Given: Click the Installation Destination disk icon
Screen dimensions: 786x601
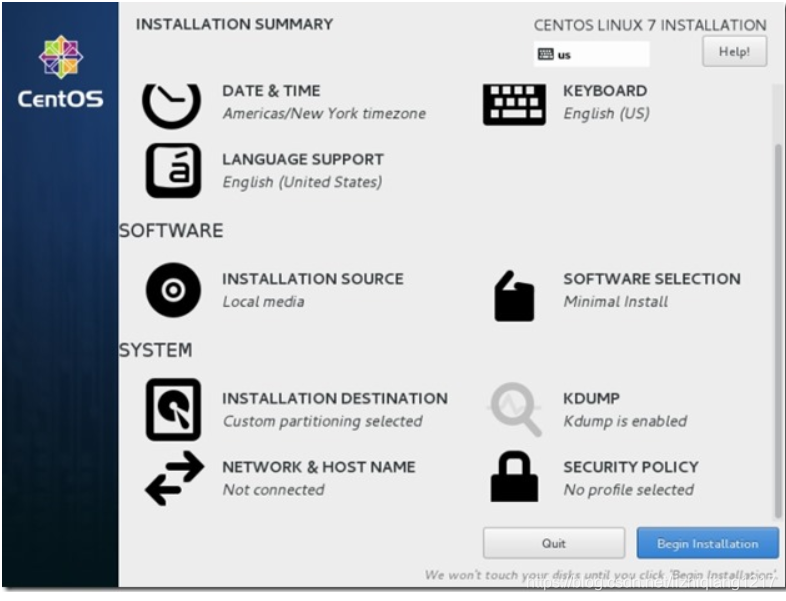Looking at the screenshot, I should click(173, 410).
